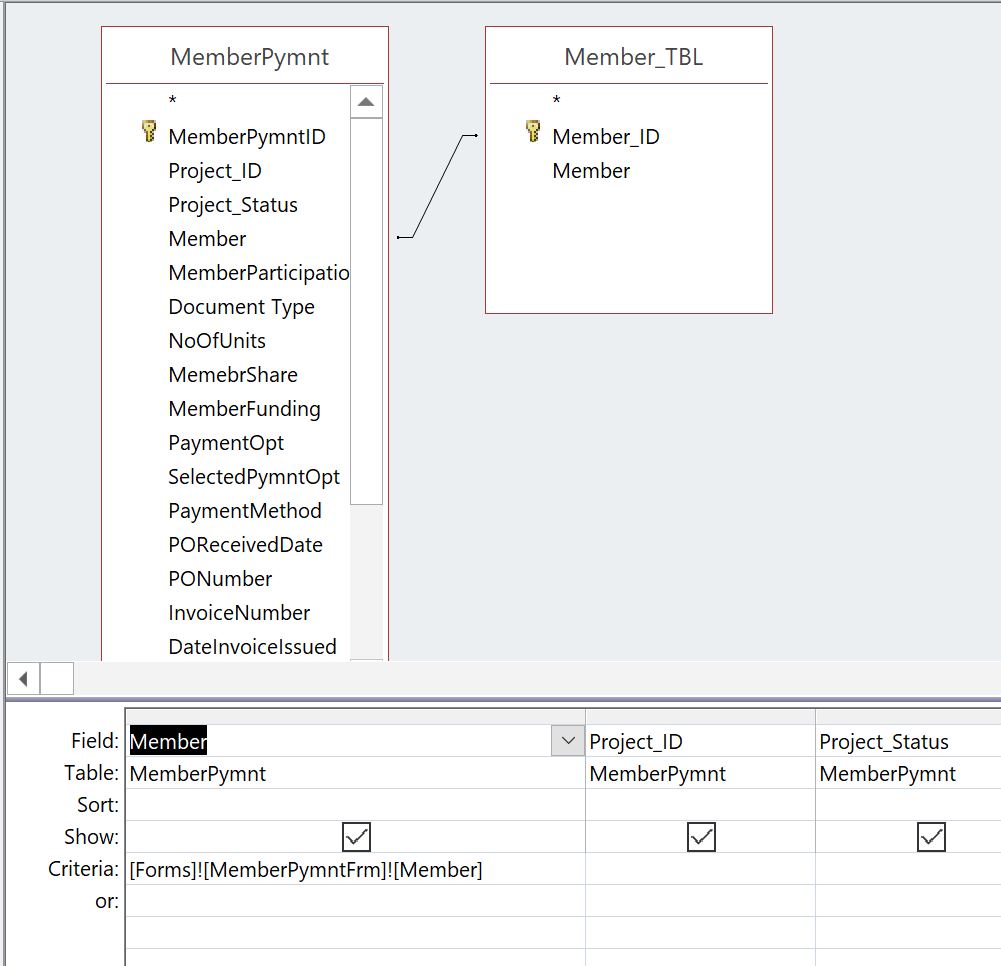Click the Member_ID primary key icon
1001x966 pixels.
(x=533, y=132)
